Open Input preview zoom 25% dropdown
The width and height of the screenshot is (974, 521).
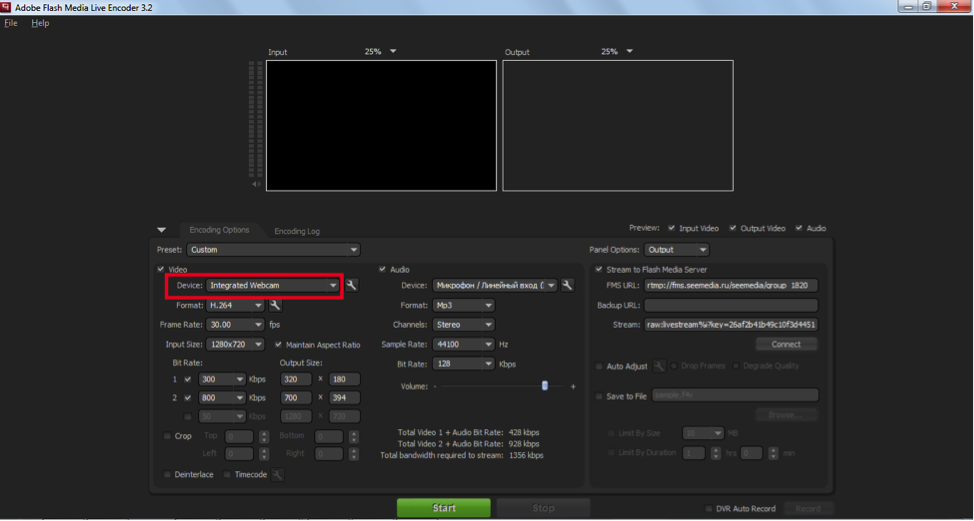(380, 52)
